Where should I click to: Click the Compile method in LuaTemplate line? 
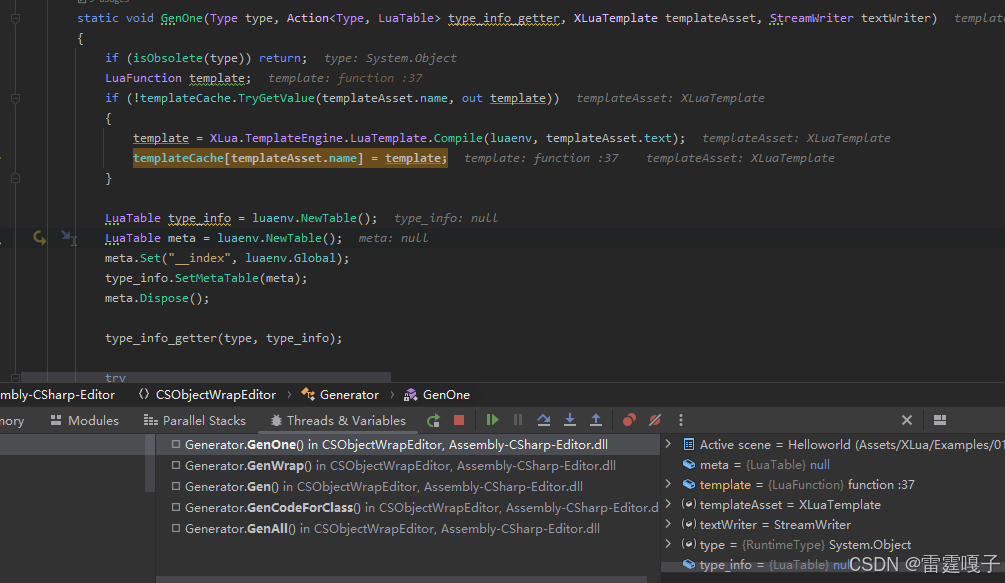pos(458,138)
